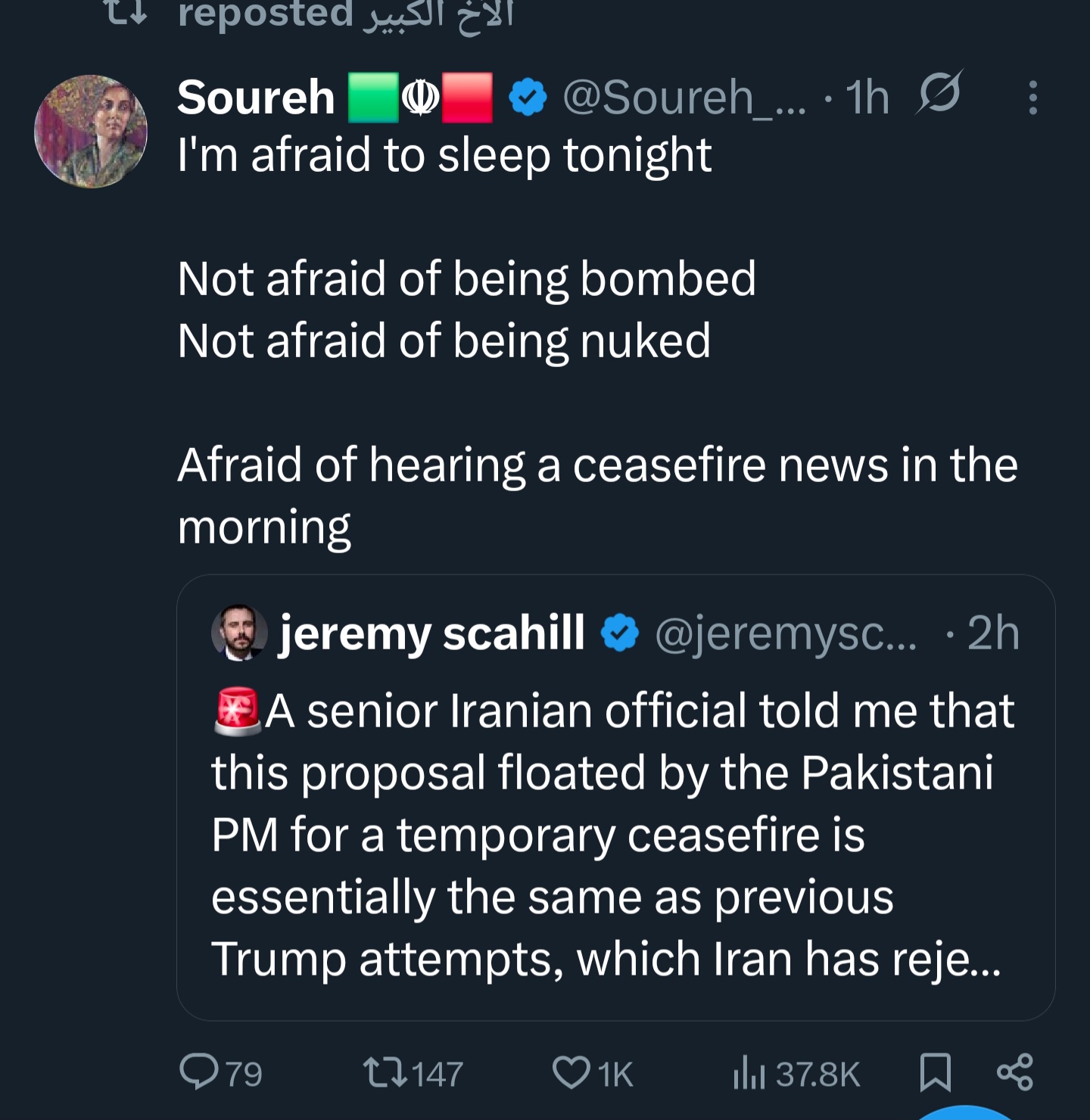This screenshot has width=1090, height=1120.
Task: Click Soureh's blue verified badge
Action: 528,98
